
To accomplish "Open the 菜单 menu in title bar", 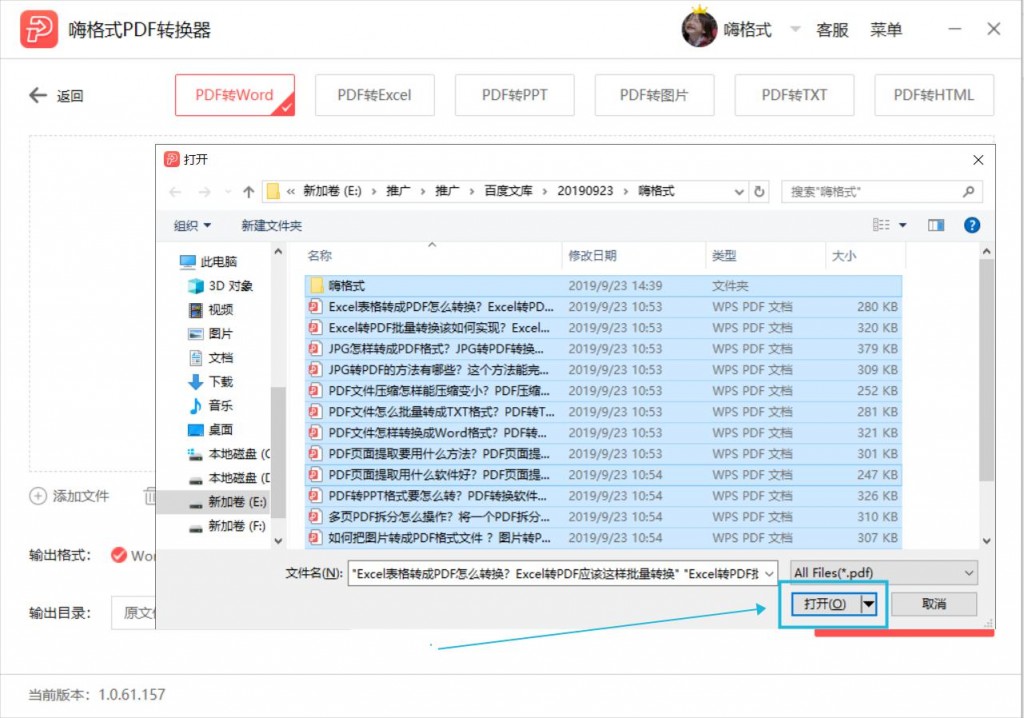I will (x=886, y=29).
